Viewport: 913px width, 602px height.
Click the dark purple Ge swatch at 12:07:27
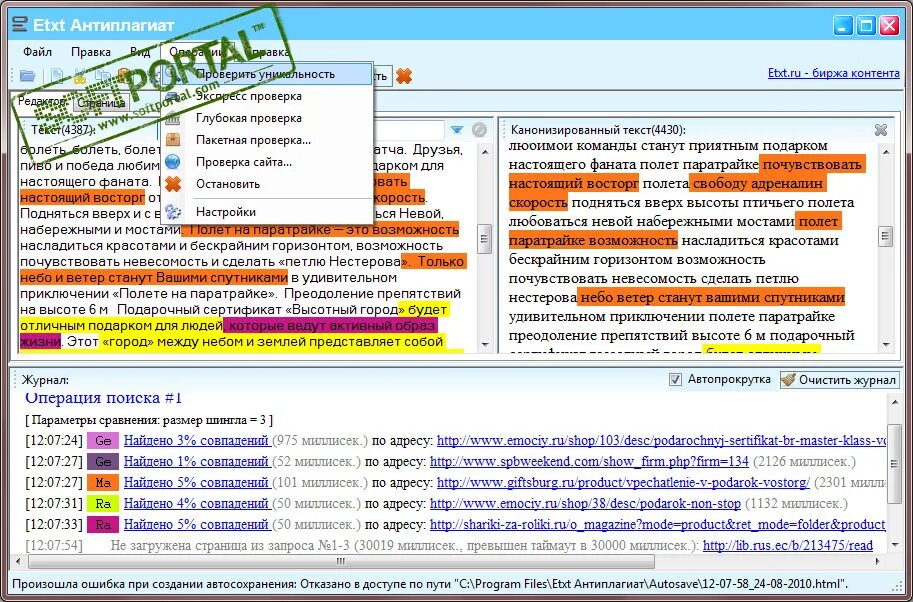103,462
